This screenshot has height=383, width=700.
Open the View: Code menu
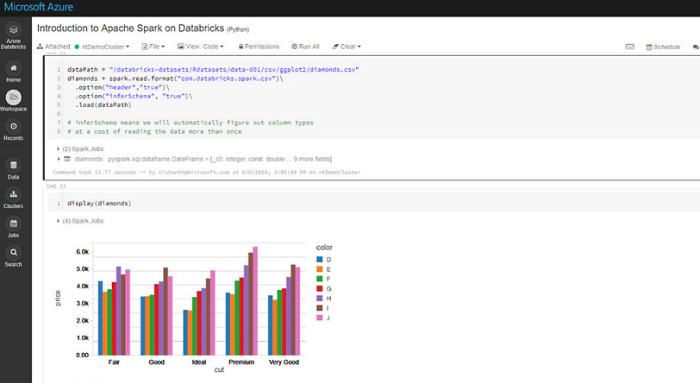tap(200, 46)
